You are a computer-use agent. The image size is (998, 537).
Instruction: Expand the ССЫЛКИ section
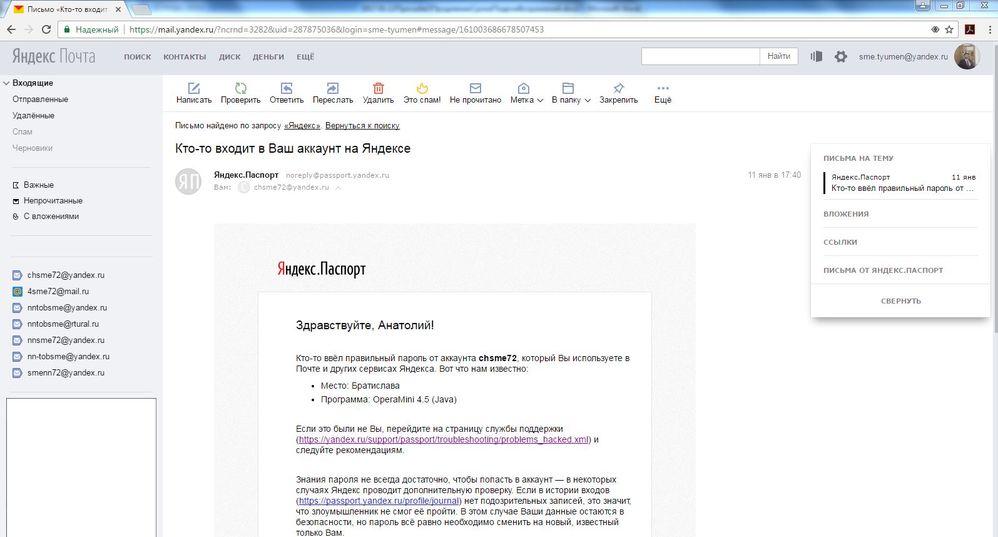840,242
